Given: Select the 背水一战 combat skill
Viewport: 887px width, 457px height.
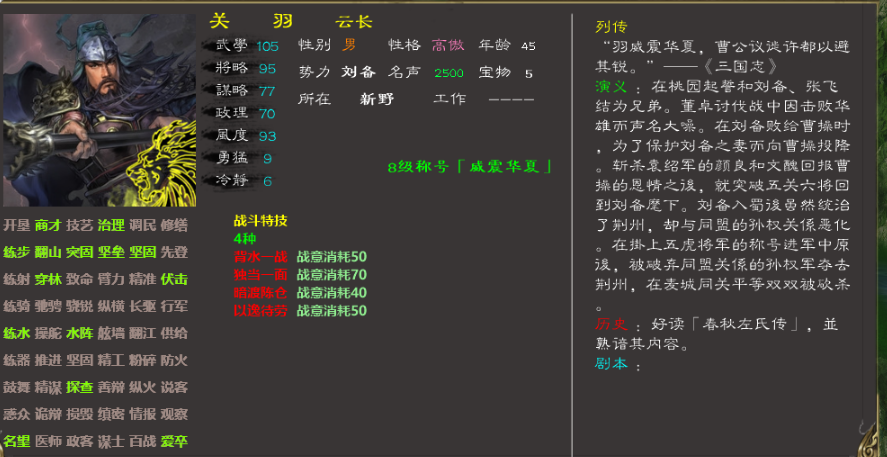Looking at the screenshot, I should [x=260, y=257].
